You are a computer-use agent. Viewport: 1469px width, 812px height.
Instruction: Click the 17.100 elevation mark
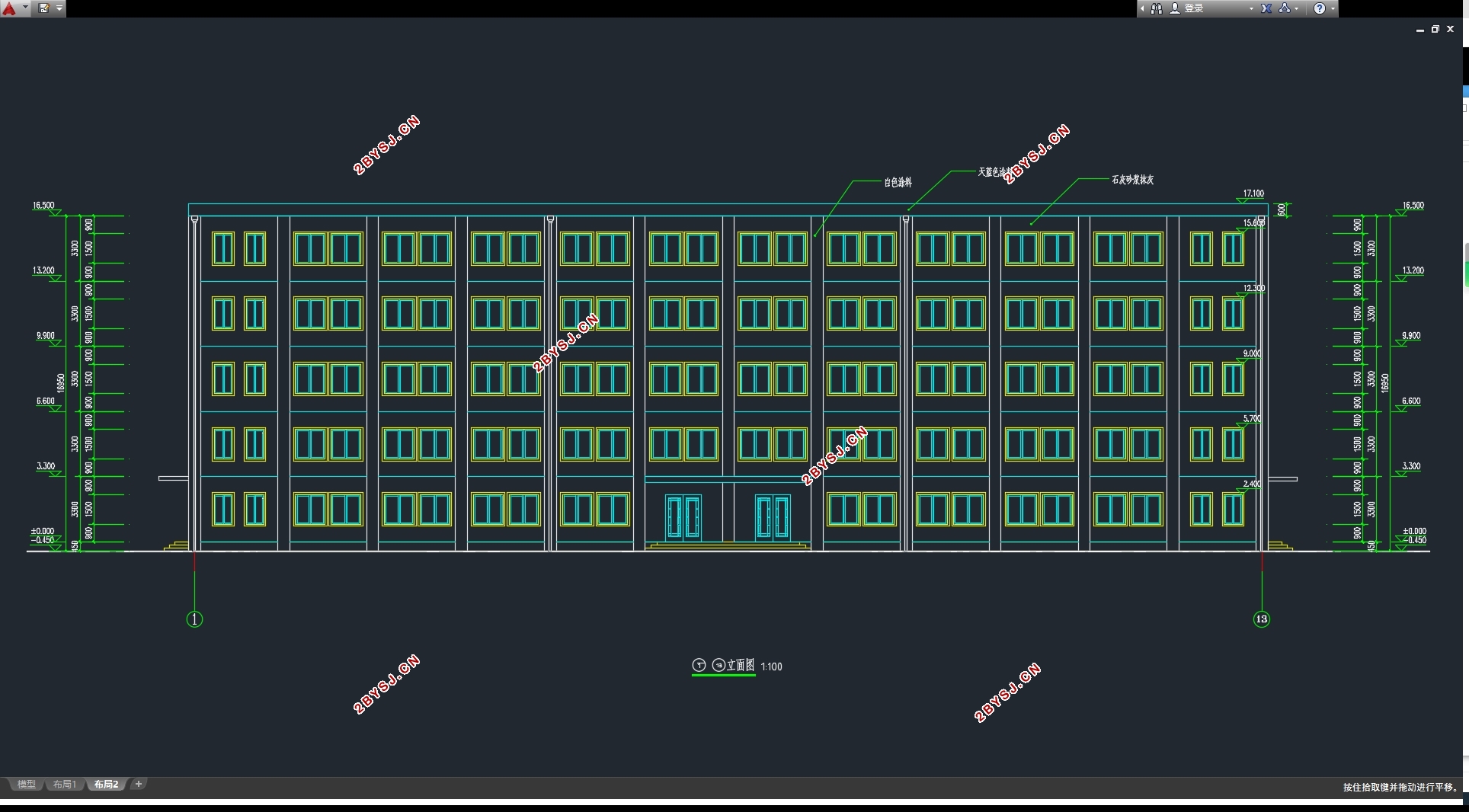pos(1253,193)
